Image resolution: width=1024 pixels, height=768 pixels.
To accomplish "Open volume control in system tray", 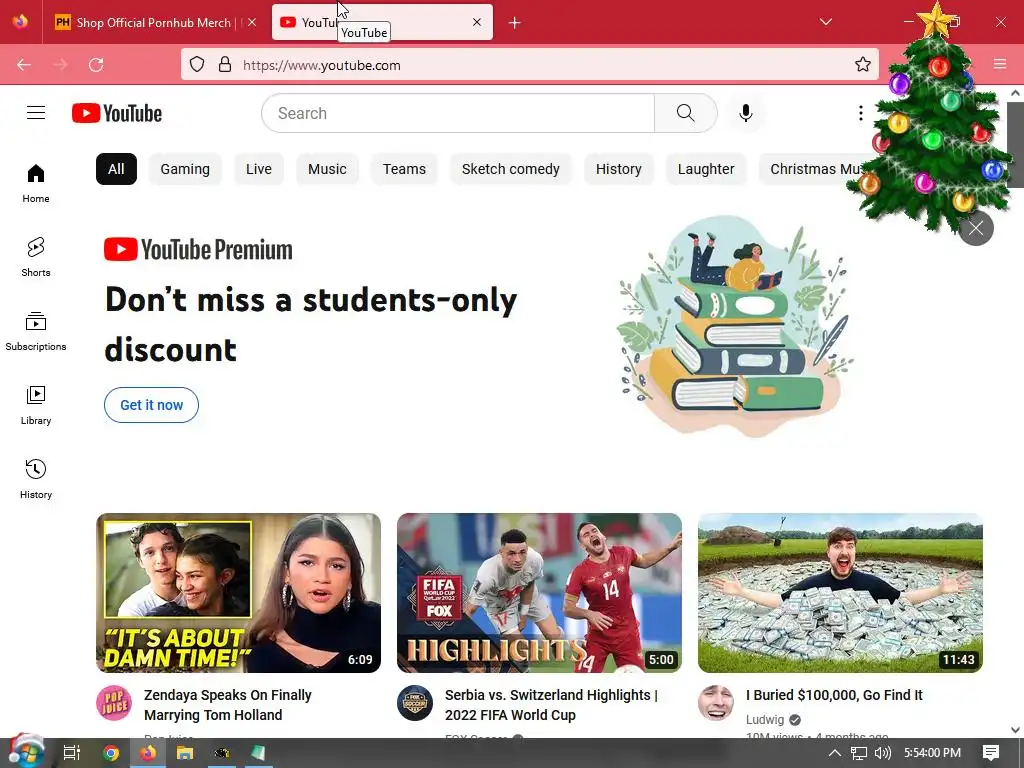I will (x=882, y=753).
